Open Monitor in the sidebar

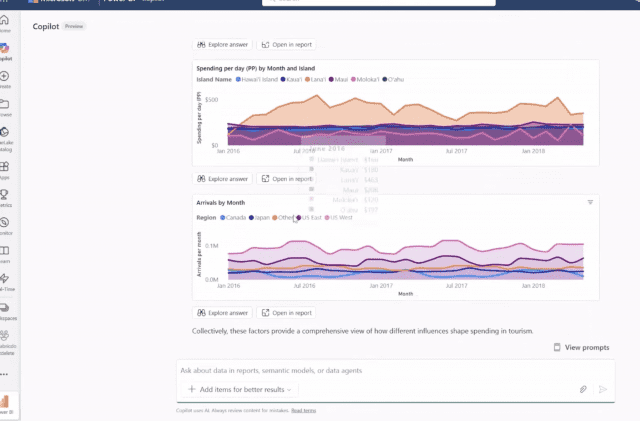click(x=4, y=223)
